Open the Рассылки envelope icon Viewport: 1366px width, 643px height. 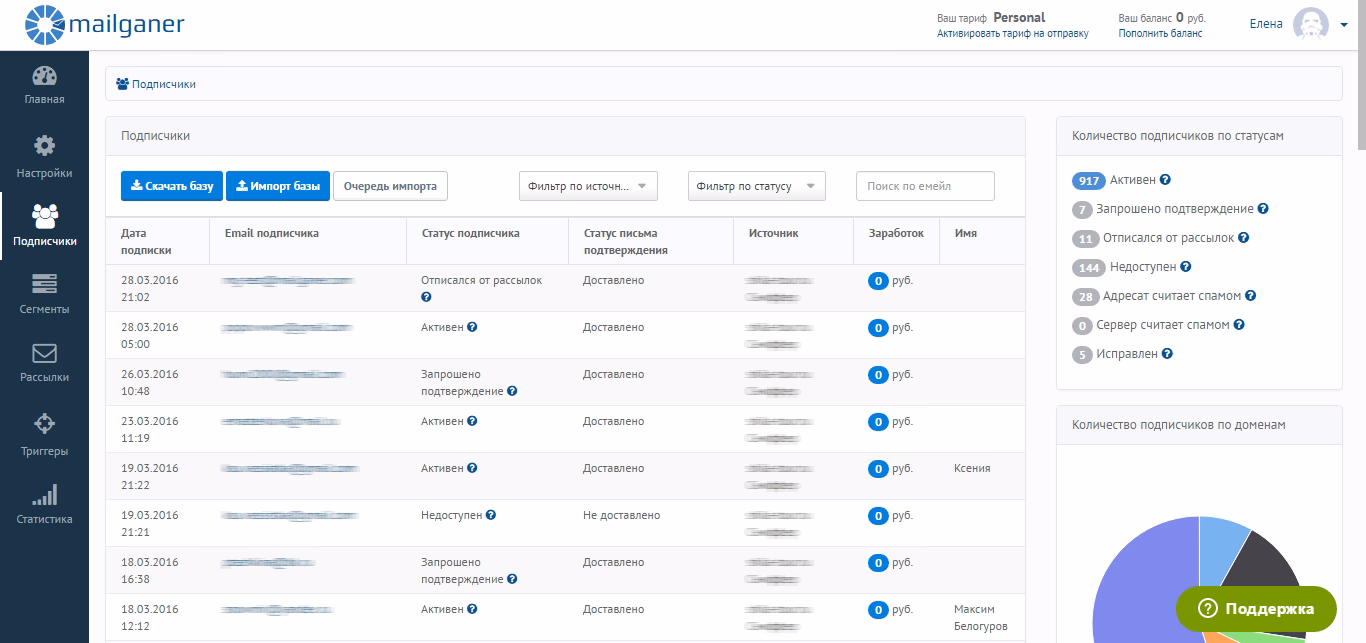click(44, 355)
